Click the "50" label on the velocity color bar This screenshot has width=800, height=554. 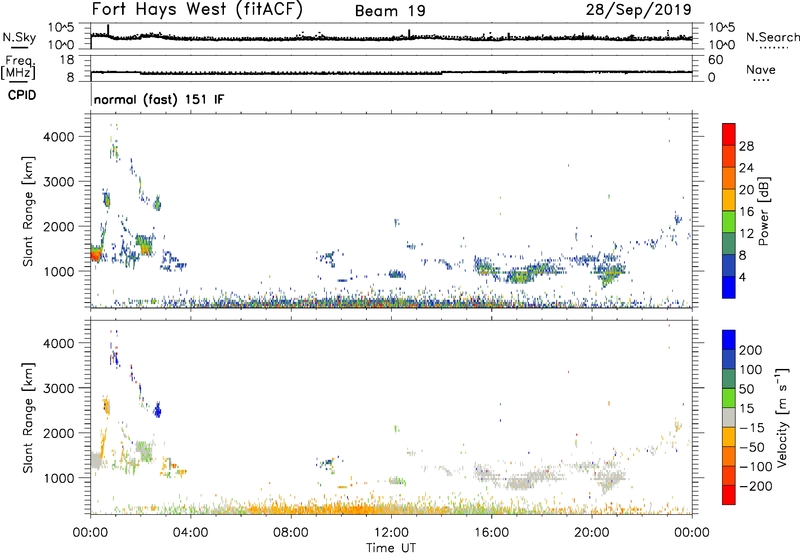pos(746,389)
